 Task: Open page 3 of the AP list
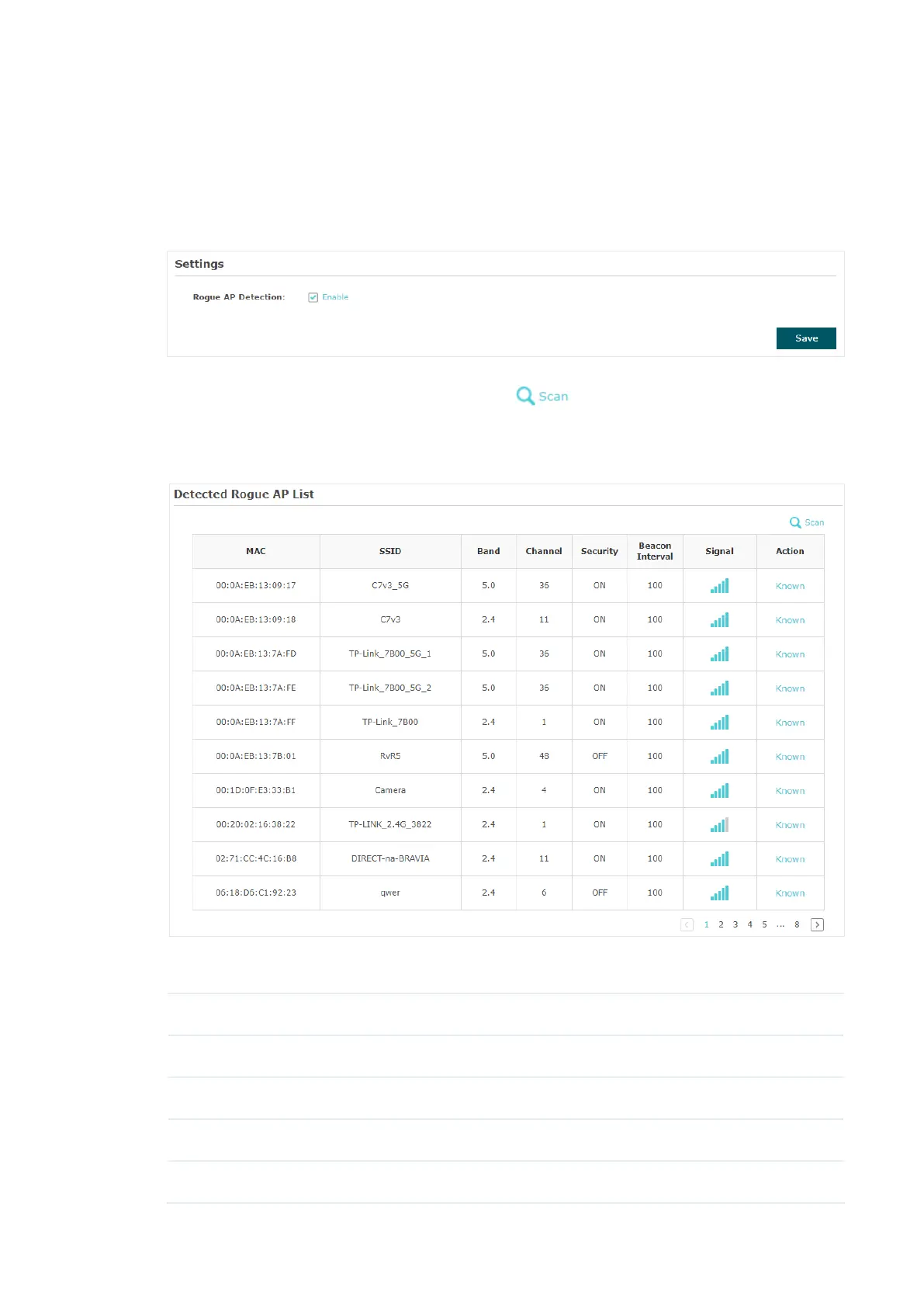[x=735, y=924]
